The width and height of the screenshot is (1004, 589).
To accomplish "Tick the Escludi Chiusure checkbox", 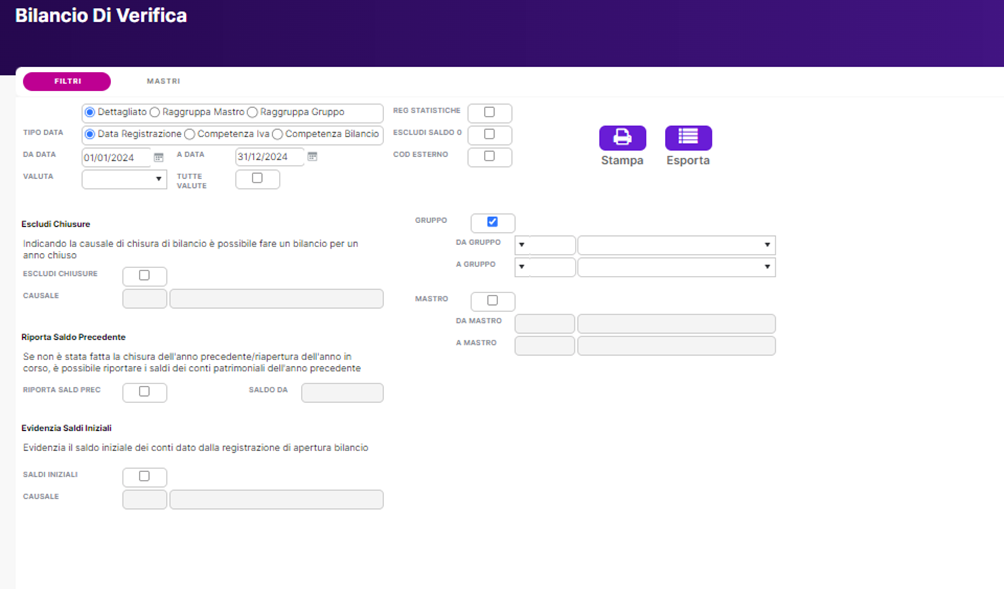I will coord(144,275).
